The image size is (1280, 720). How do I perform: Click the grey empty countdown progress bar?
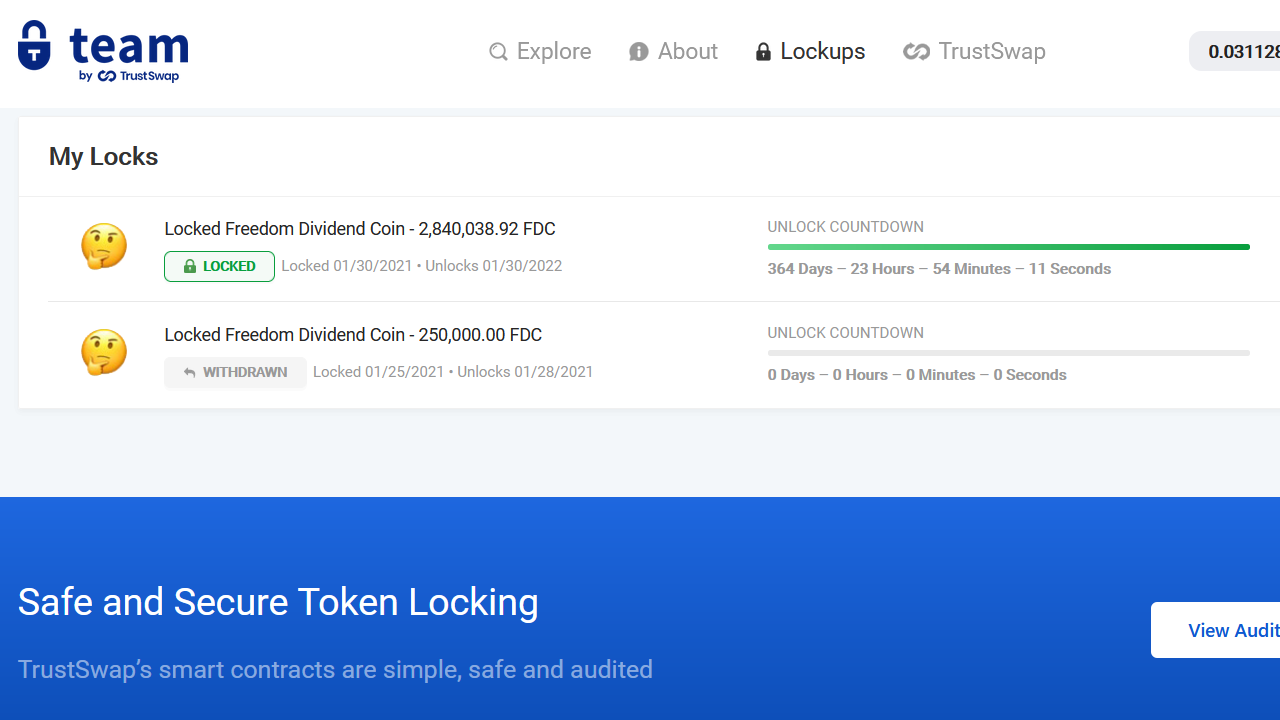tap(1008, 353)
